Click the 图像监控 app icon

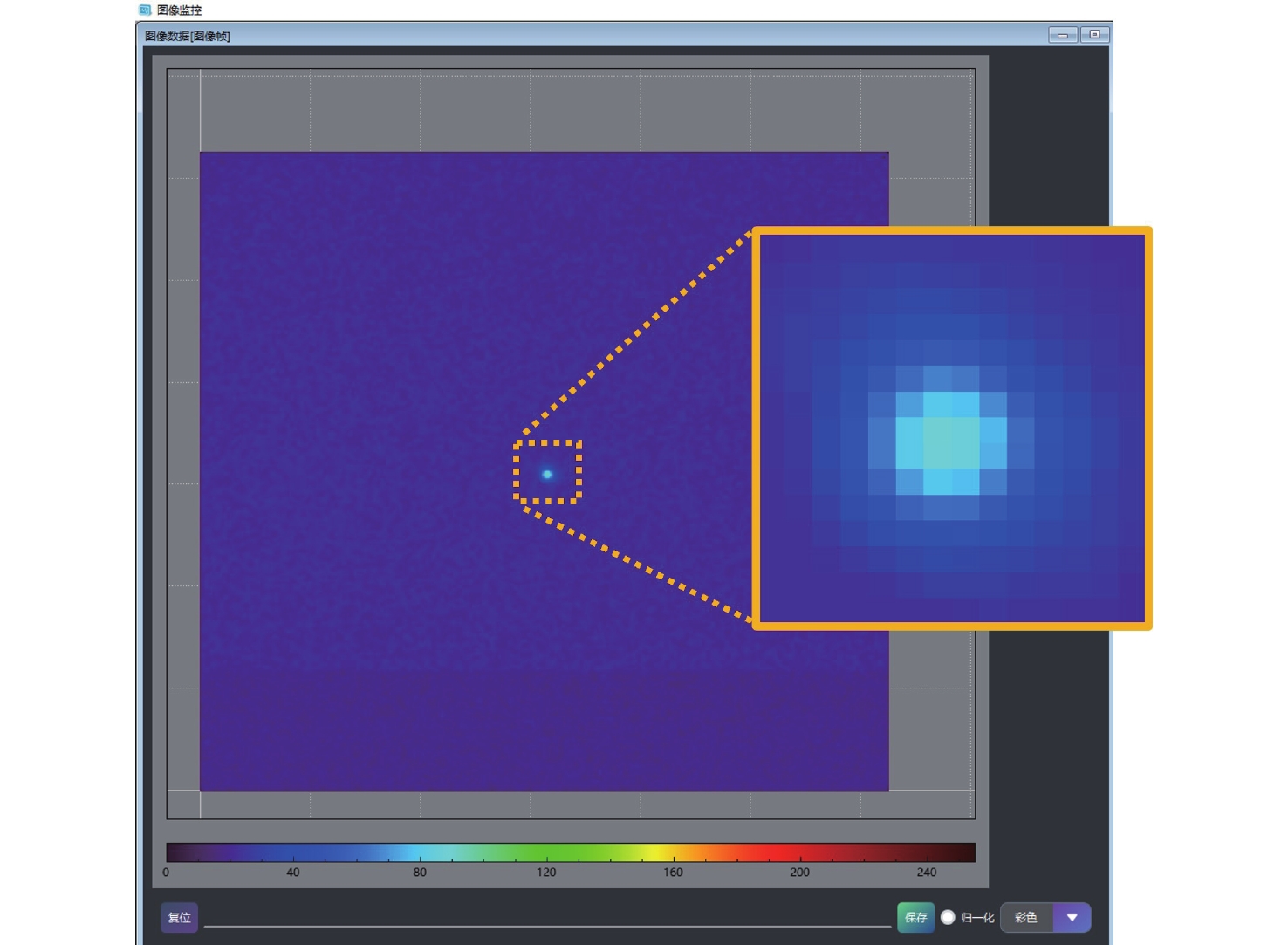tap(145, 10)
